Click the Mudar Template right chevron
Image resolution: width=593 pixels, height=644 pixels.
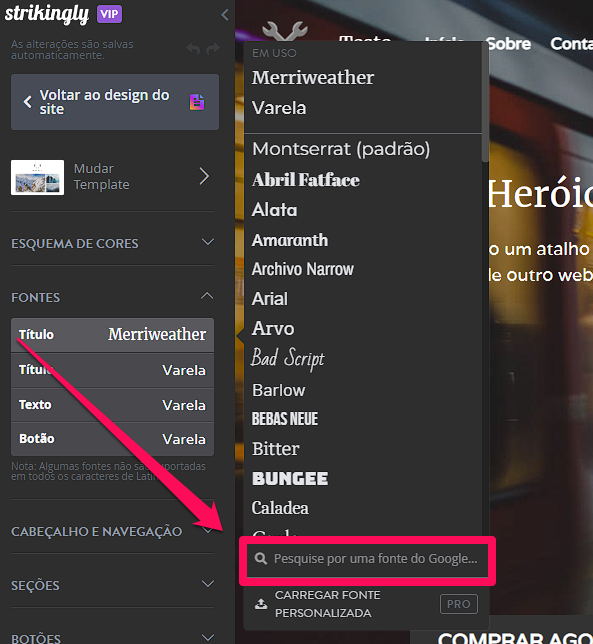(204, 177)
